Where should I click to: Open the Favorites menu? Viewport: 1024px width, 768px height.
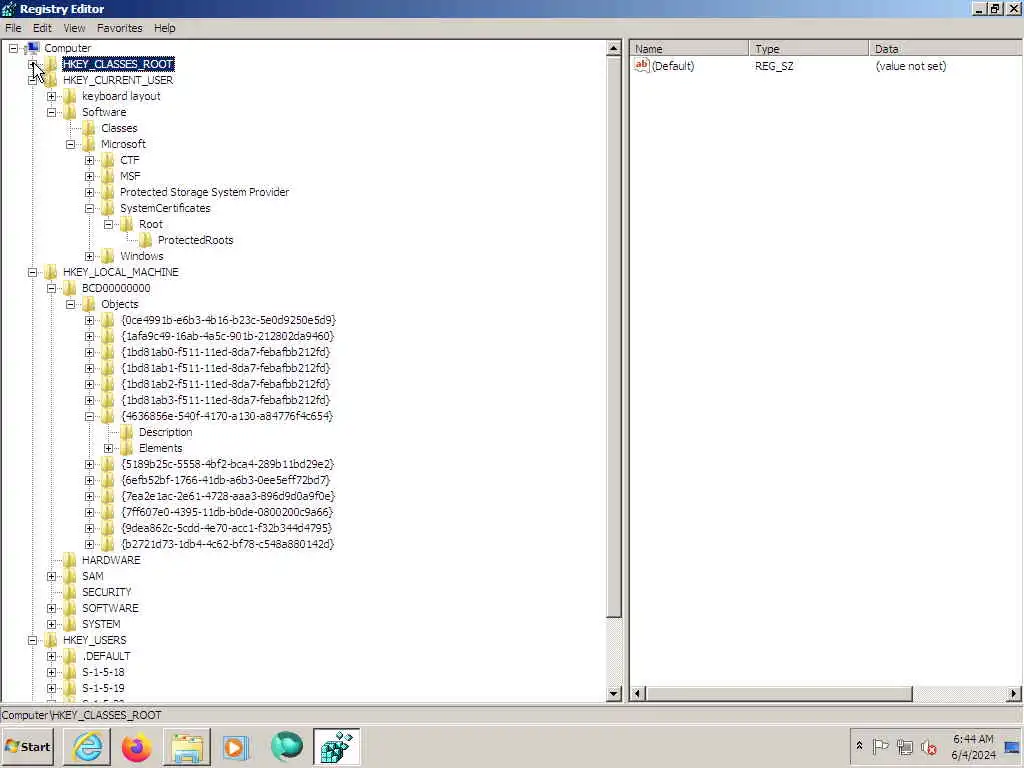click(x=120, y=28)
